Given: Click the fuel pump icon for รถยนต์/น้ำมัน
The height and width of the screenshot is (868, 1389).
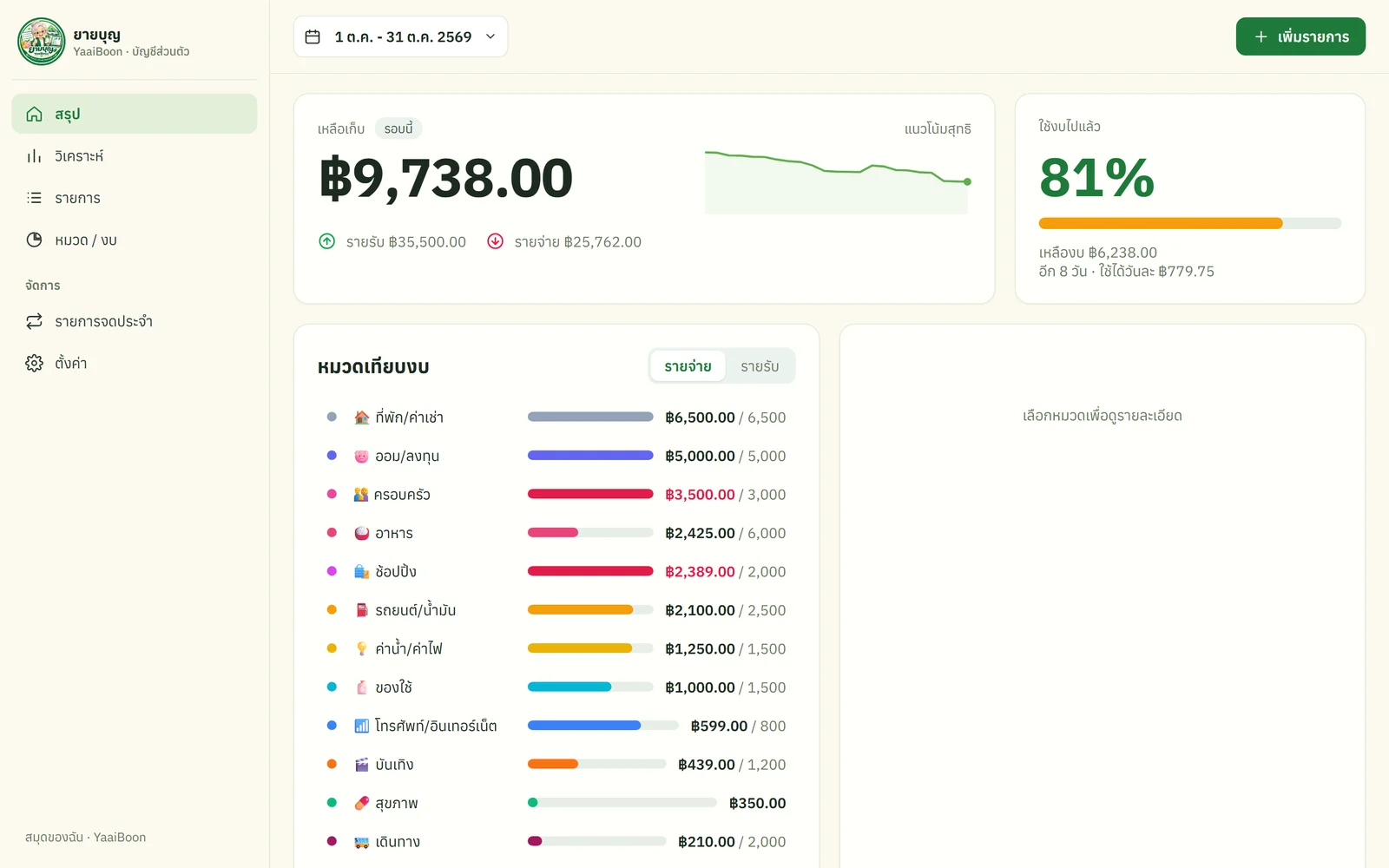Looking at the screenshot, I should pyautogui.click(x=362, y=610).
